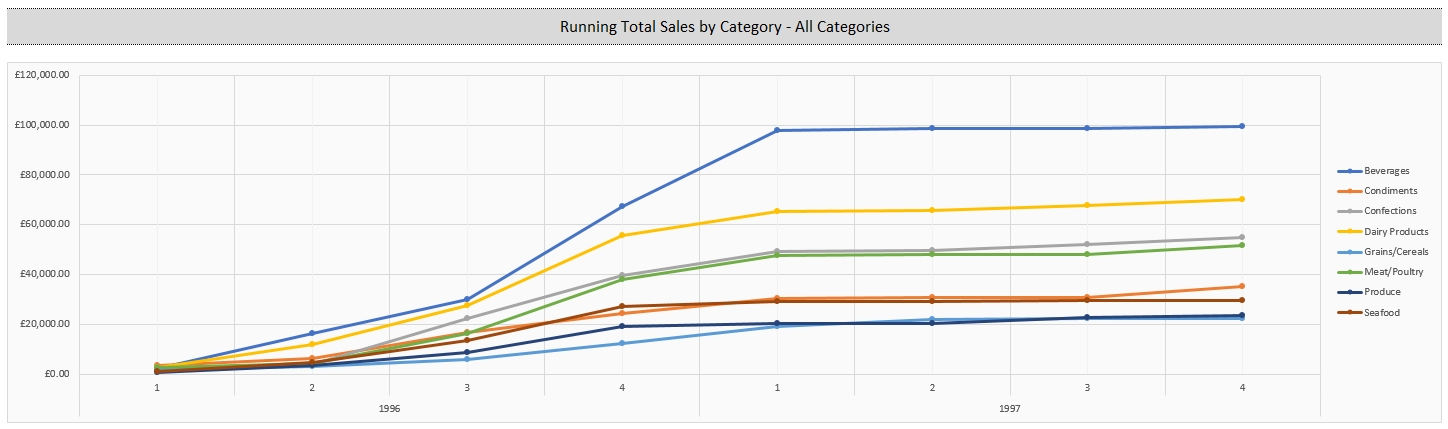Click the 1996 year axis label
Image resolution: width=1448 pixels, height=429 pixels.
point(390,409)
